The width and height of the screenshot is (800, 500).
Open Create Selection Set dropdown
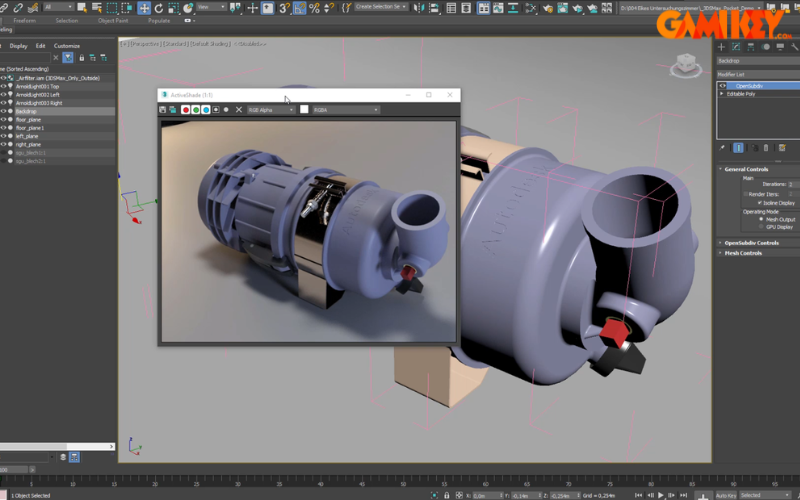pos(381,7)
